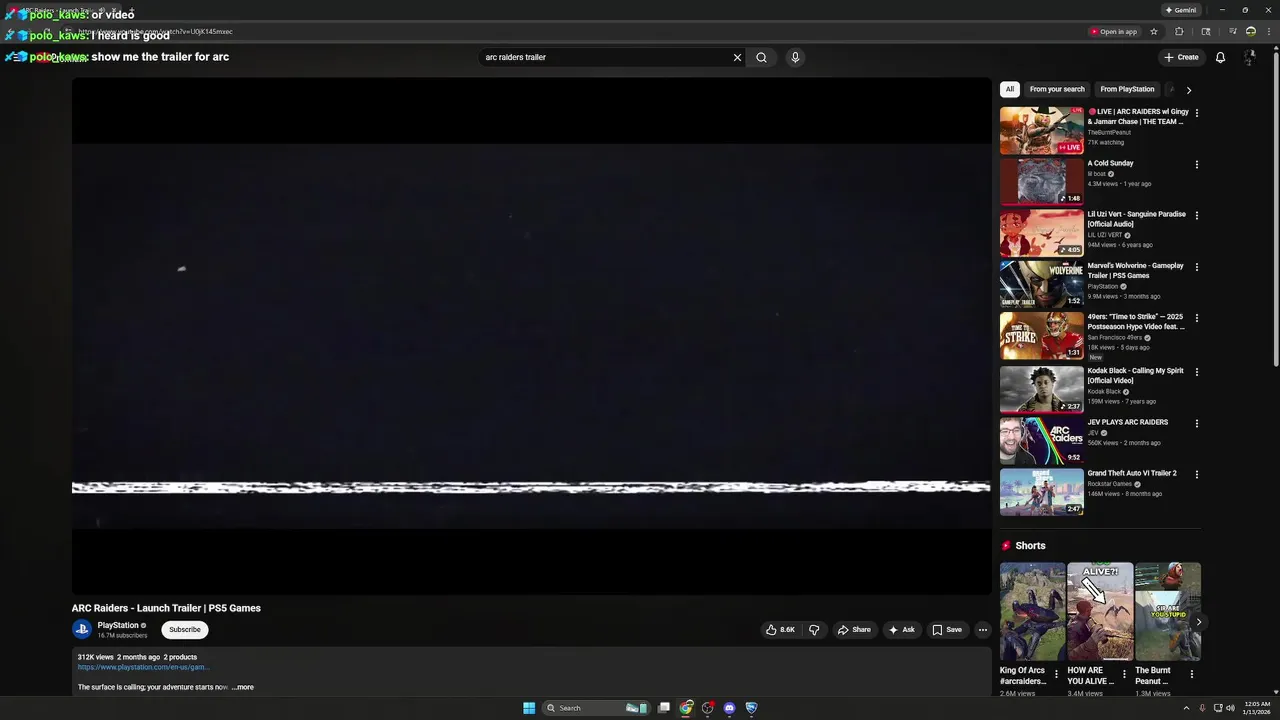Select the From PlayStation chip
The image size is (1280, 720).
point(1127,89)
